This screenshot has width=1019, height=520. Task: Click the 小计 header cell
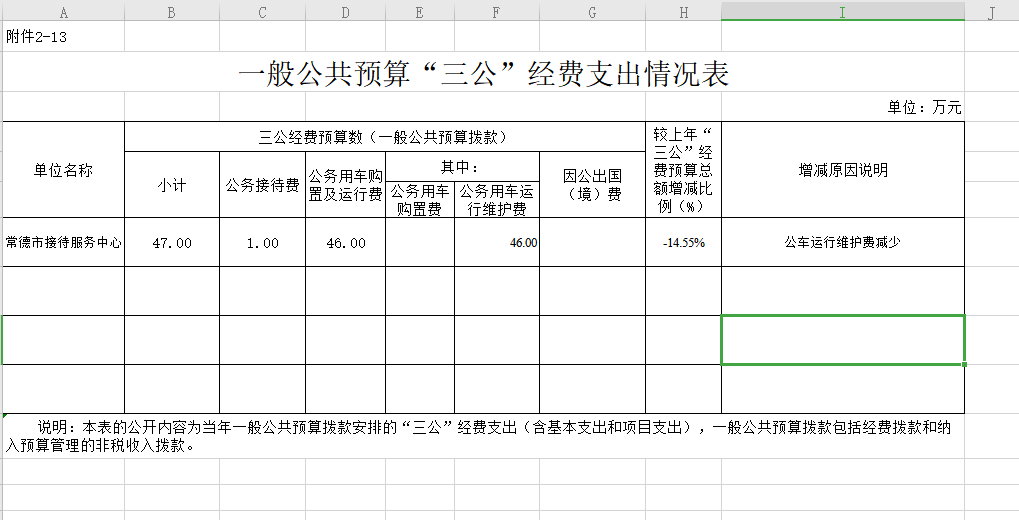tap(172, 185)
